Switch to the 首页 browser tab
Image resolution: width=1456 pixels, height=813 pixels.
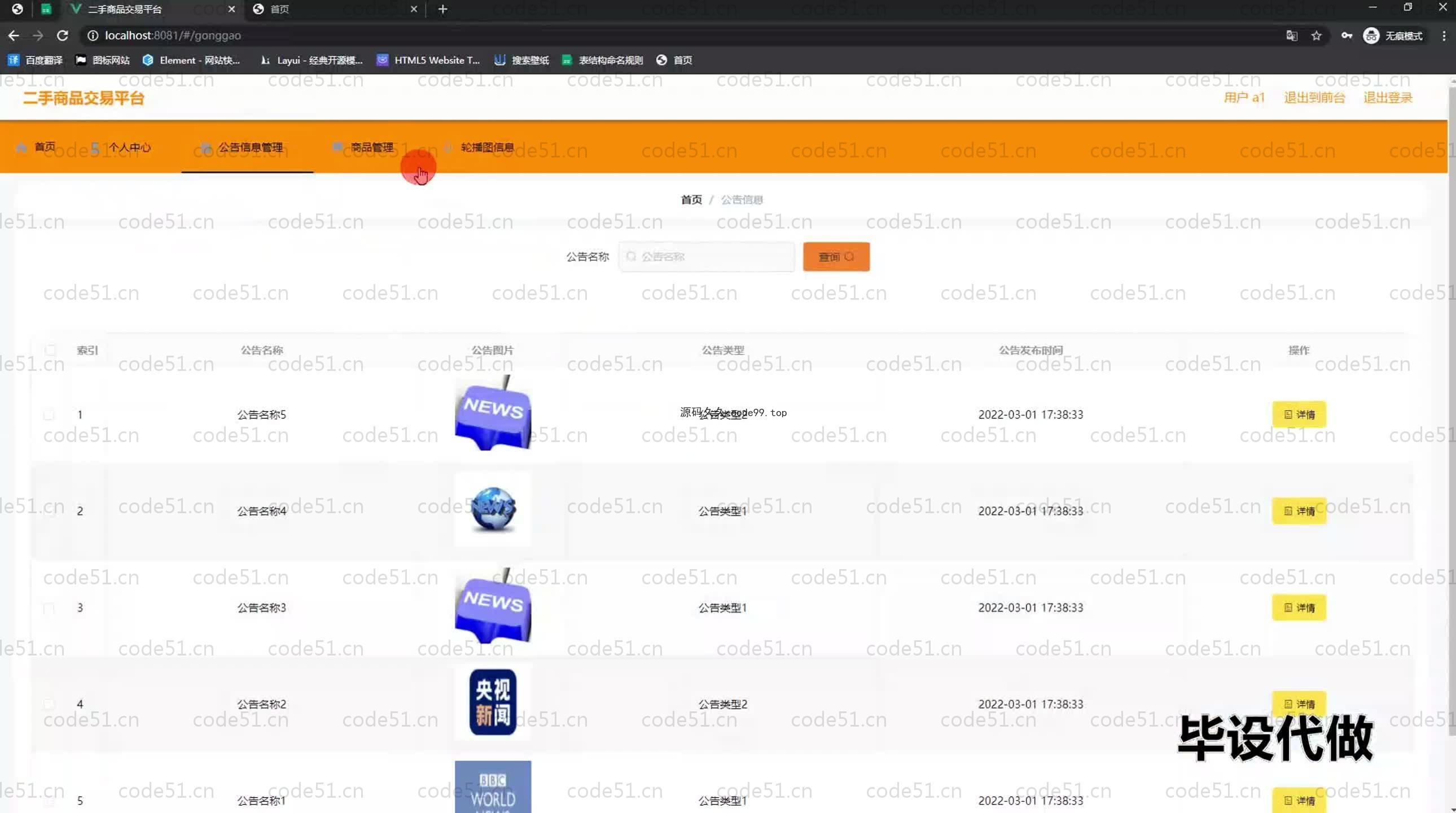pos(334,9)
